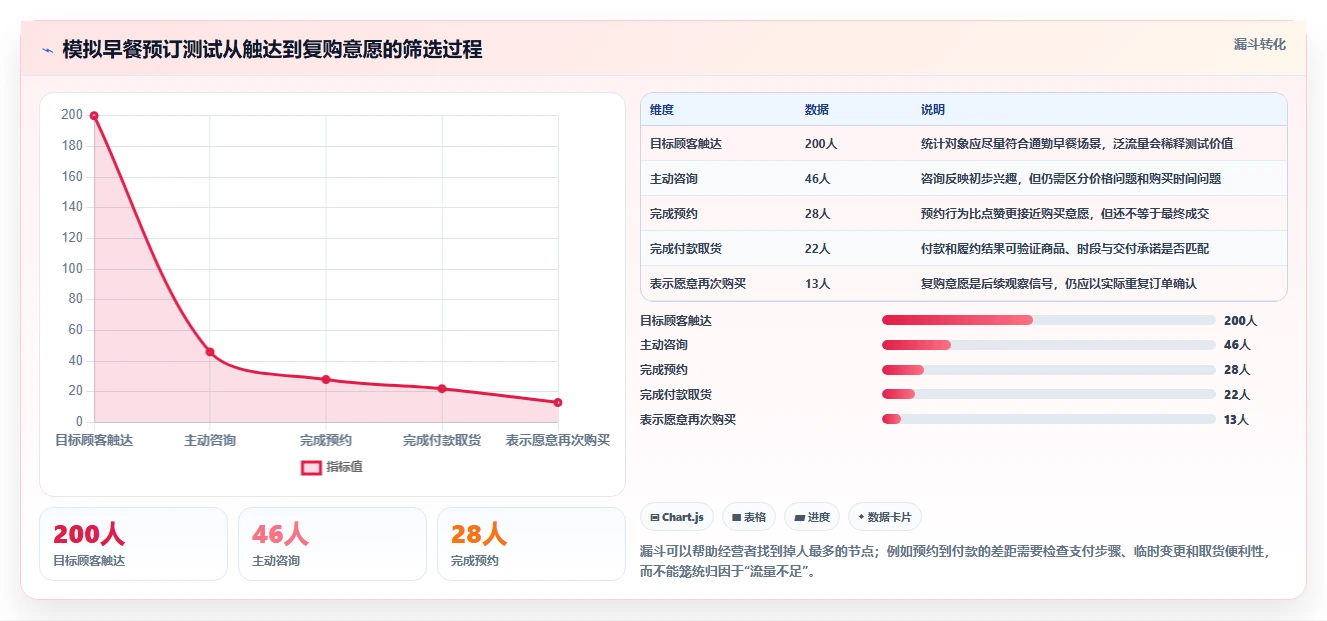Select table cell 完成付款取货 in 维度 column
1327x621 pixels.
(x=686, y=249)
